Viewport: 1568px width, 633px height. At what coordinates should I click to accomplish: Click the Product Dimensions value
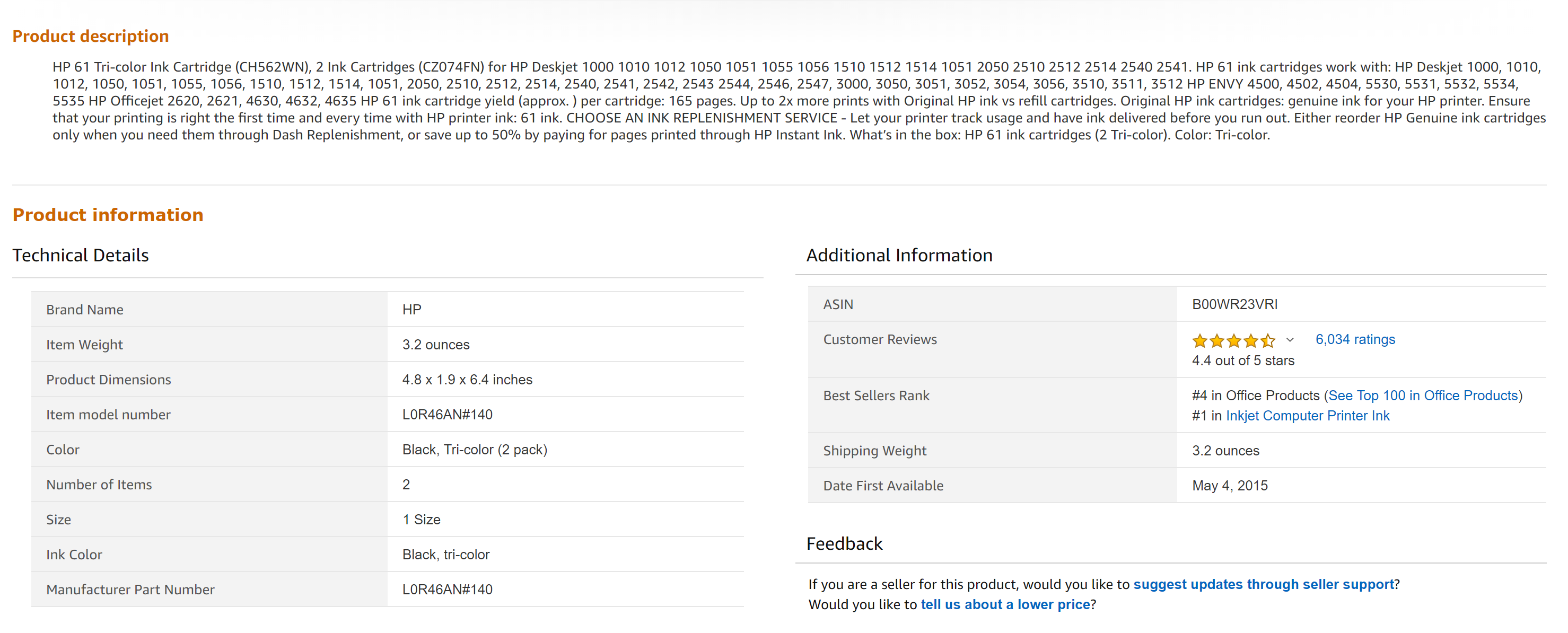coord(466,379)
